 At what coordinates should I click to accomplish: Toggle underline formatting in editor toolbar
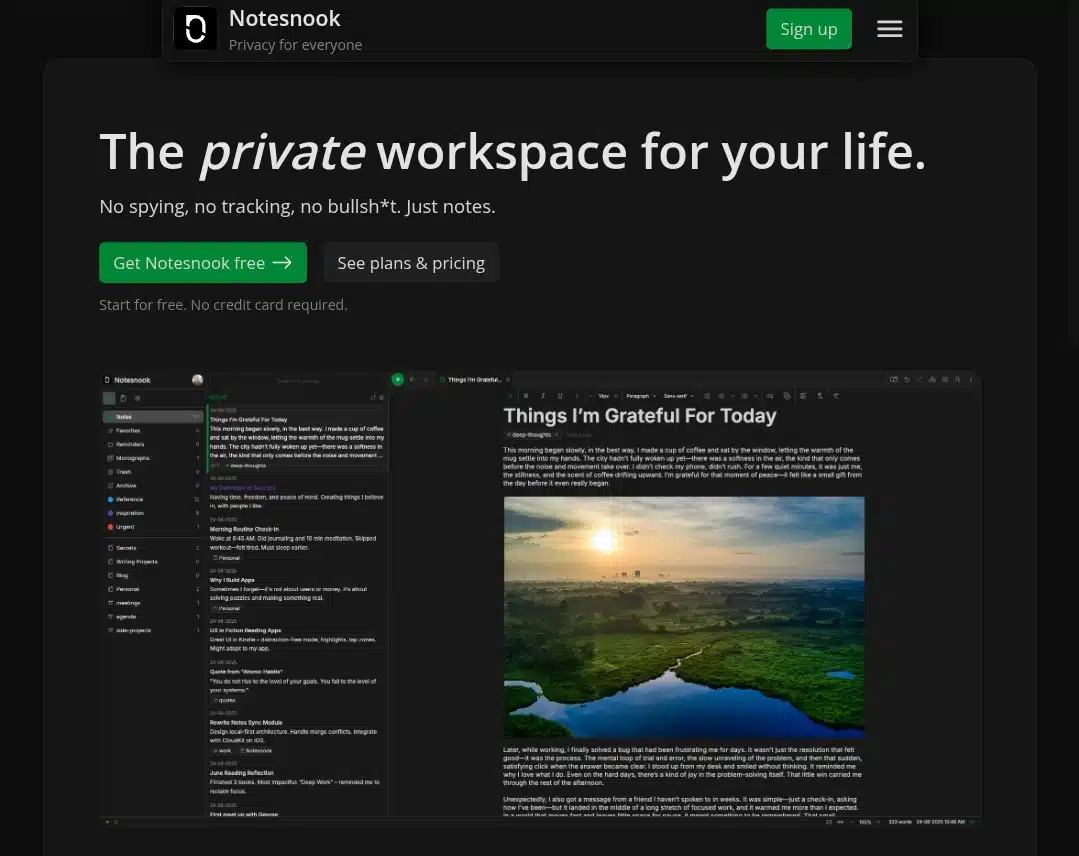(559, 396)
